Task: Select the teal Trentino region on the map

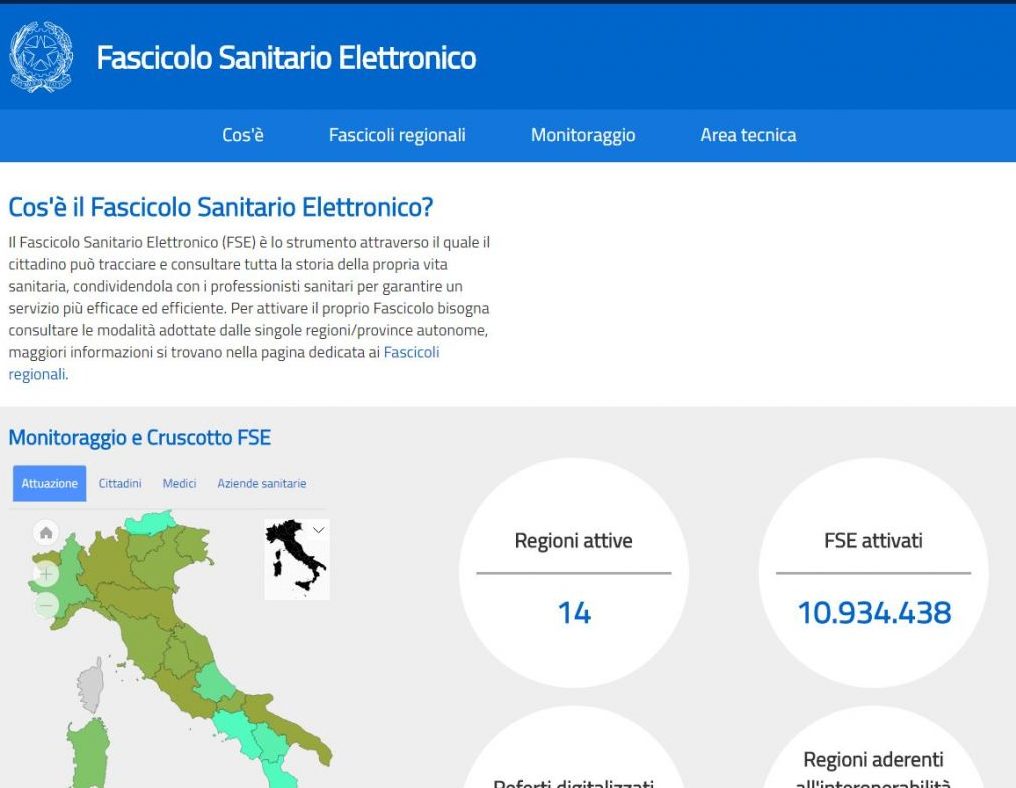Action: pos(150,525)
